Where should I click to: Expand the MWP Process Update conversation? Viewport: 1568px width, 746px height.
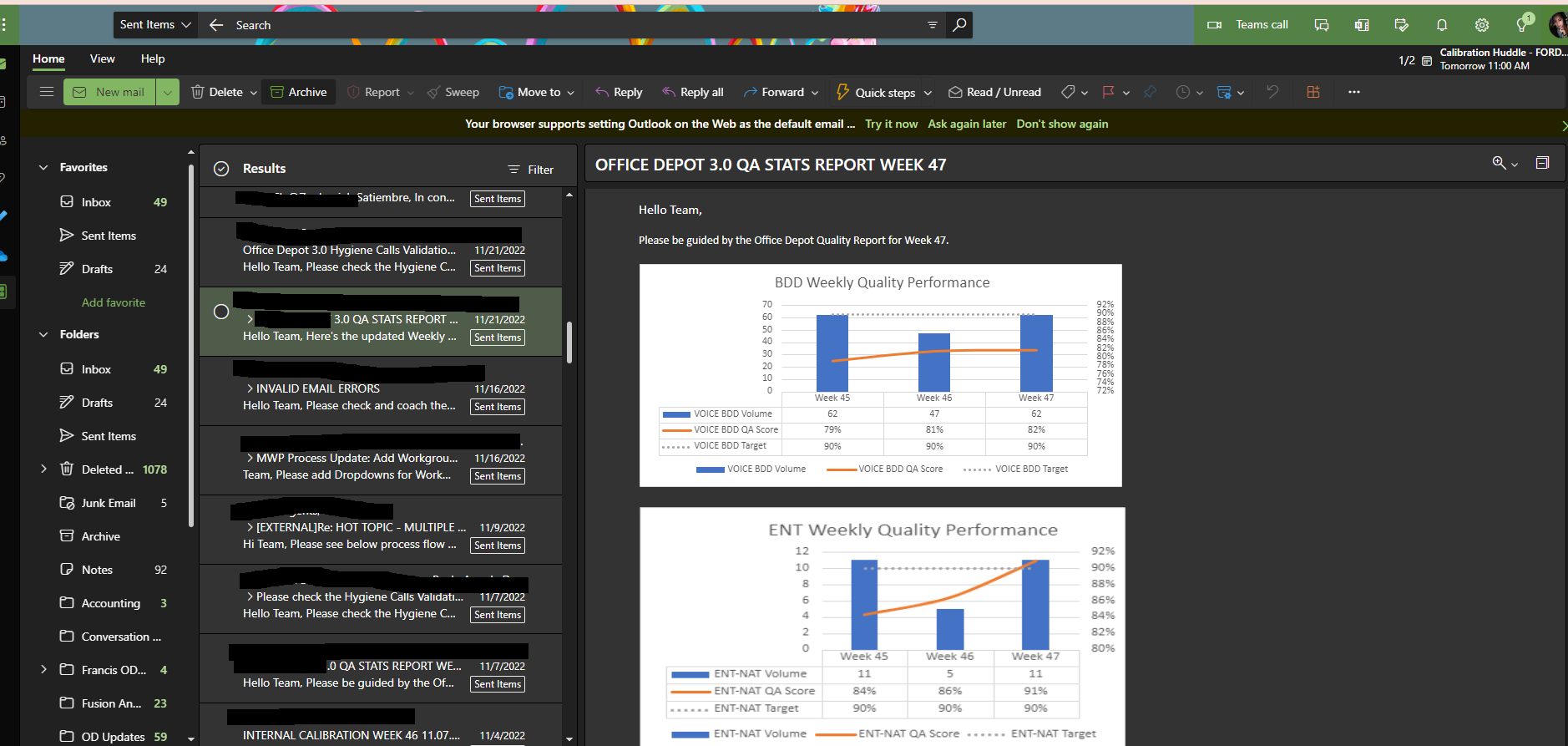pyautogui.click(x=250, y=458)
